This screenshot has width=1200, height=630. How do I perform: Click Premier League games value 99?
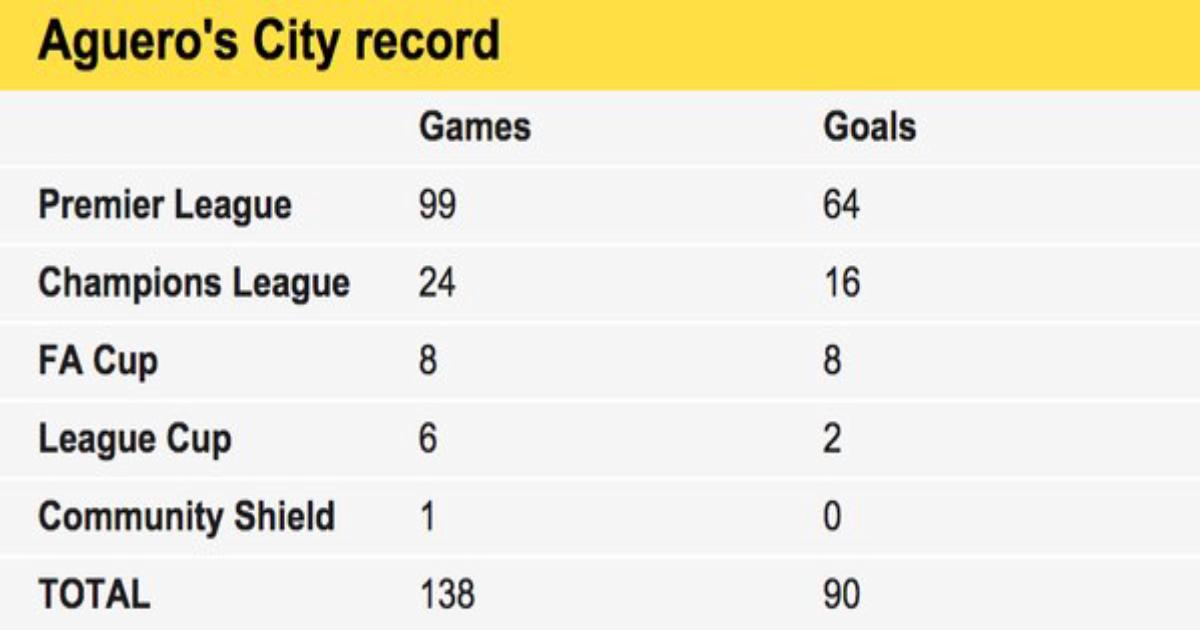pos(437,206)
